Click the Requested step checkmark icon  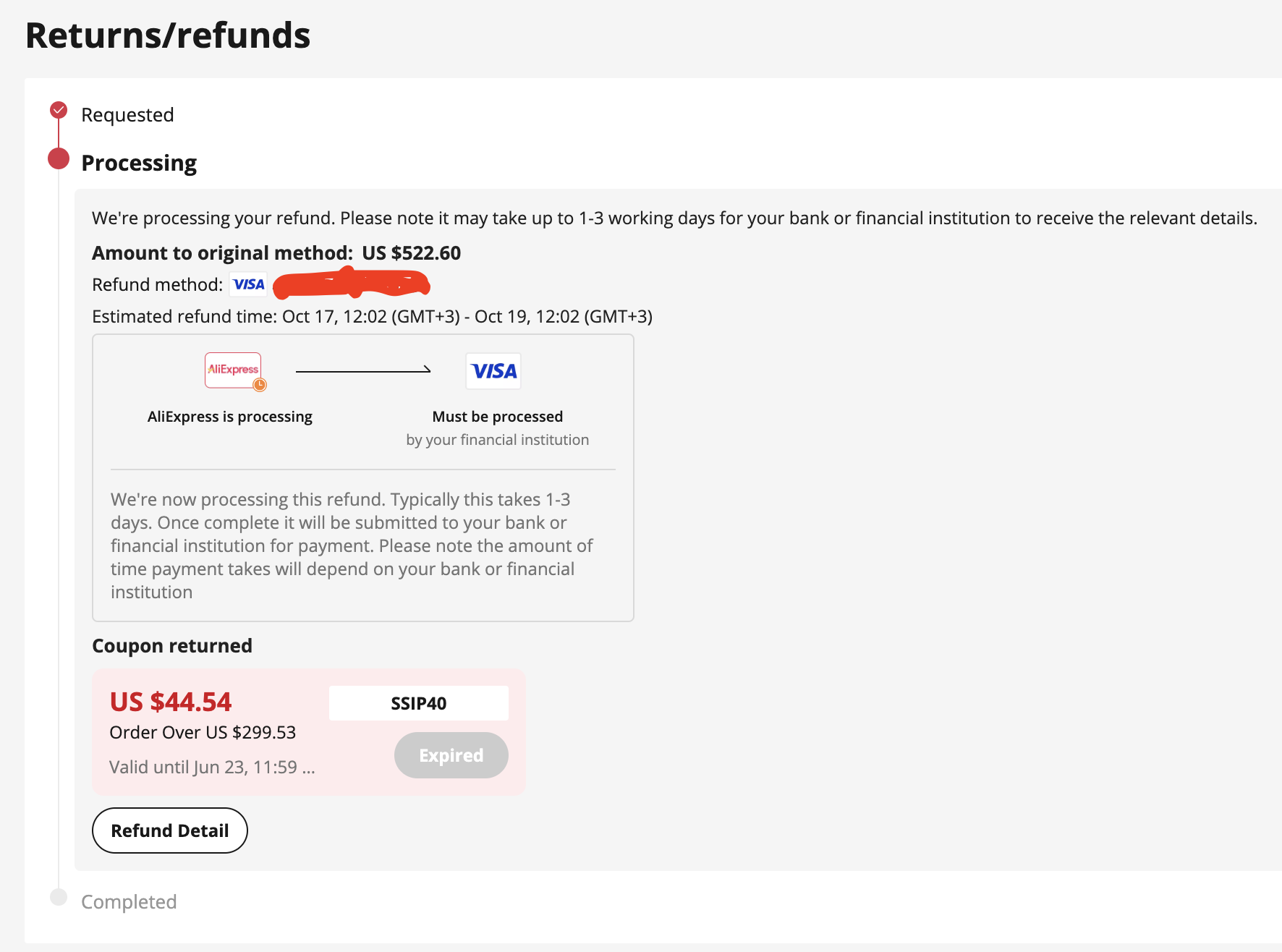59,110
